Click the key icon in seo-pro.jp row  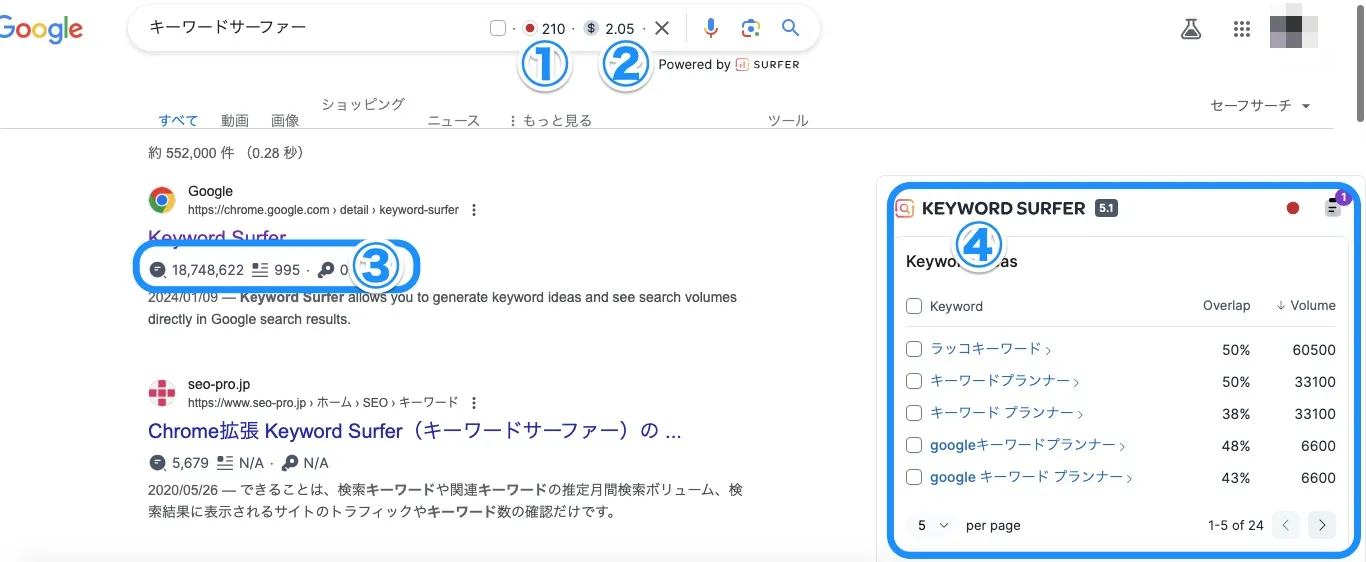(290, 463)
